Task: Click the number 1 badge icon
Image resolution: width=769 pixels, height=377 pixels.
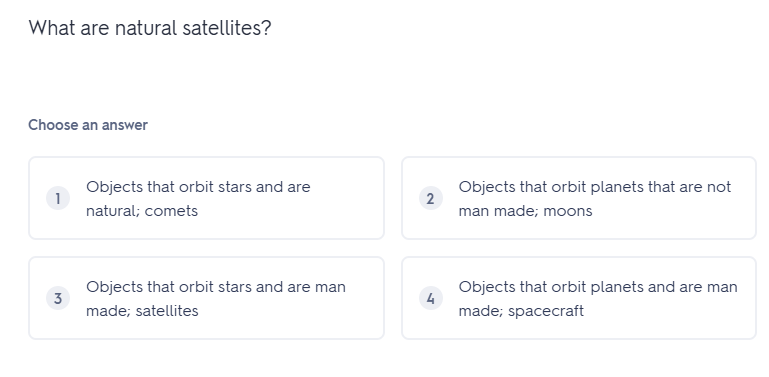Action: [58, 199]
